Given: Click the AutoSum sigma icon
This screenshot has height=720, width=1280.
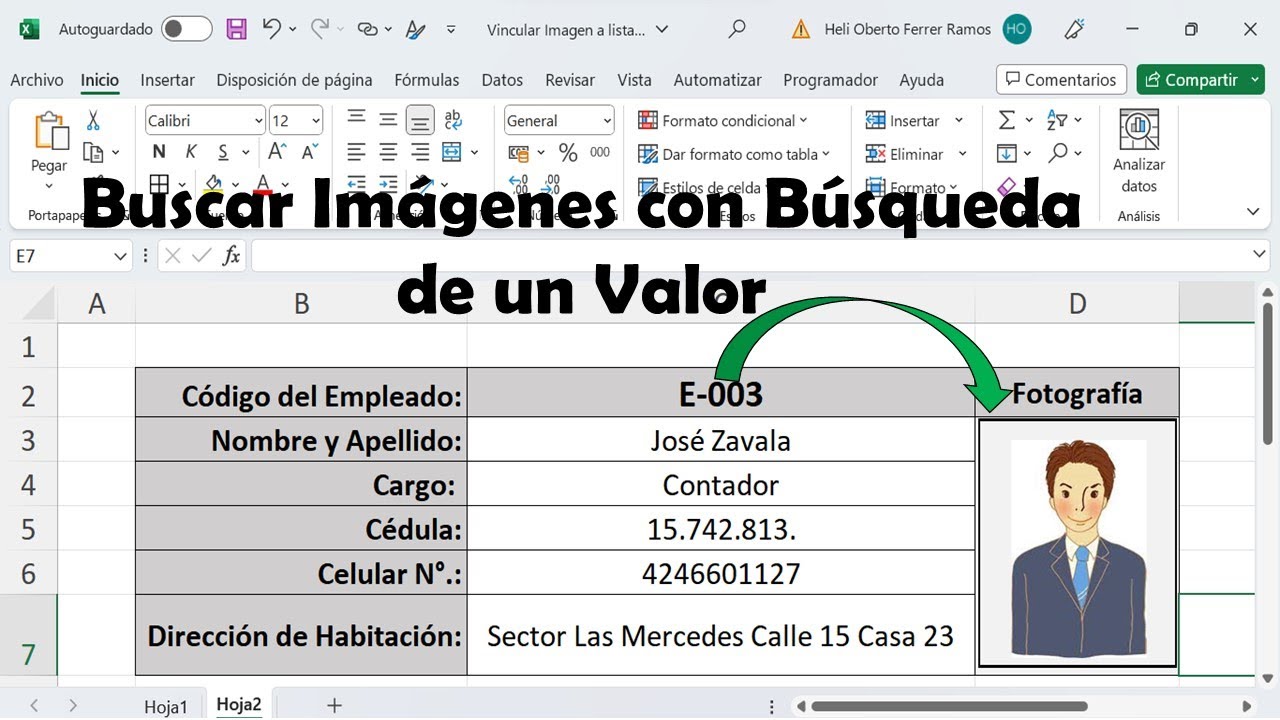Looking at the screenshot, I should coord(1007,120).
